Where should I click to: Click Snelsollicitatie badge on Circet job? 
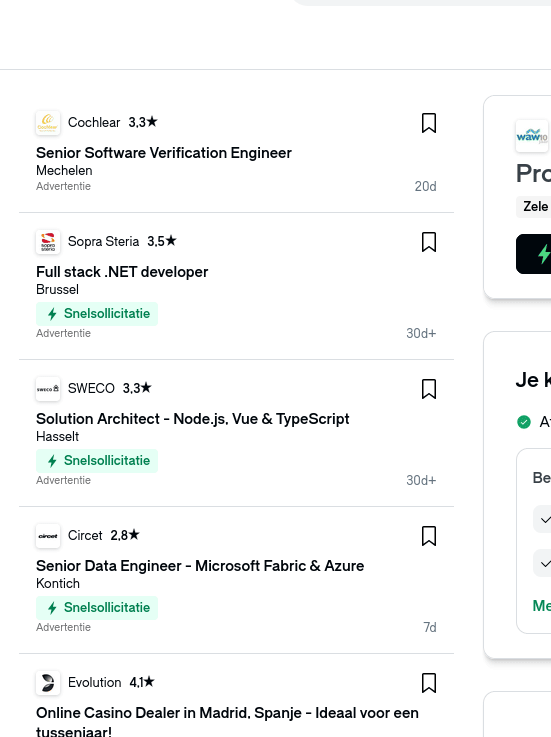point(97,608)
